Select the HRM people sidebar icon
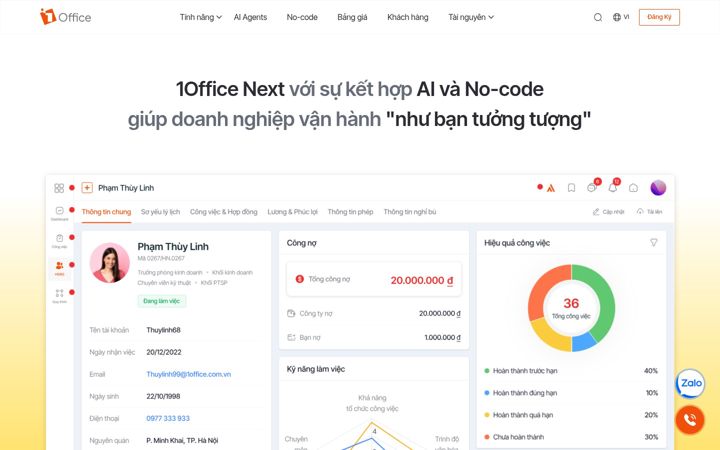720x450 pixels. 59,268
